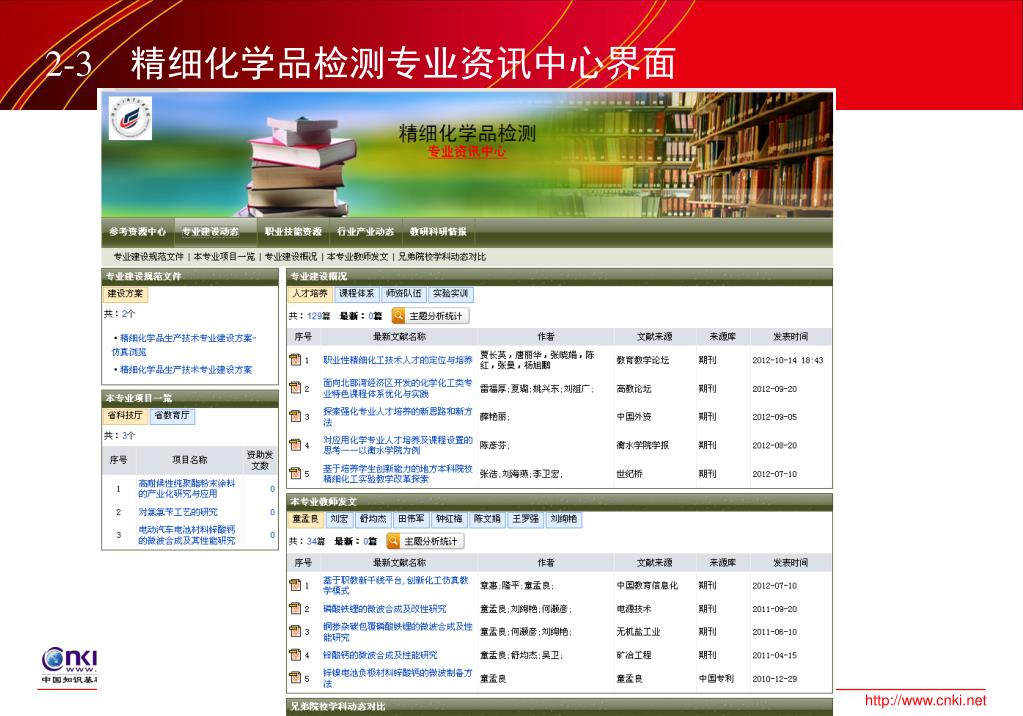Screen dimensions: 1023x716
Task: Click document icon for 铜掺杂碳包覆磷酸铁锂 row
Action: (295, 631)
